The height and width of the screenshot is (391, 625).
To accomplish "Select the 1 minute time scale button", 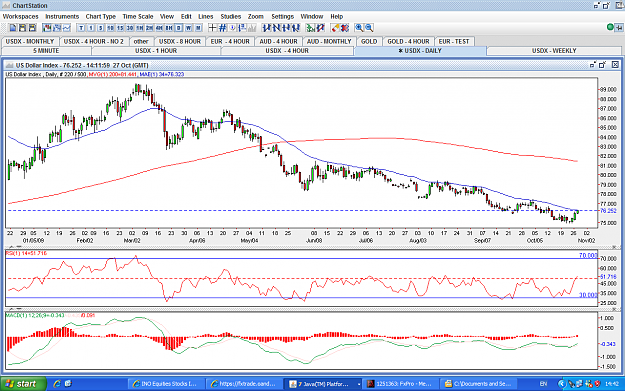I will coord(91,28).
